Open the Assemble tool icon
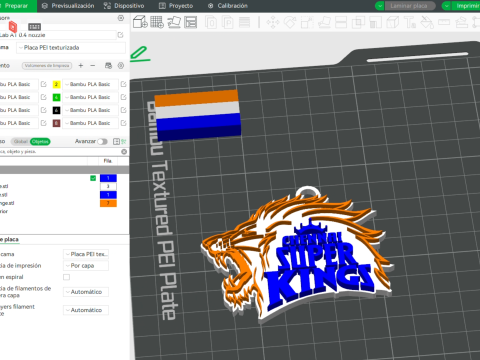This screenshot has width=480, height=360. tap(461, 22)
